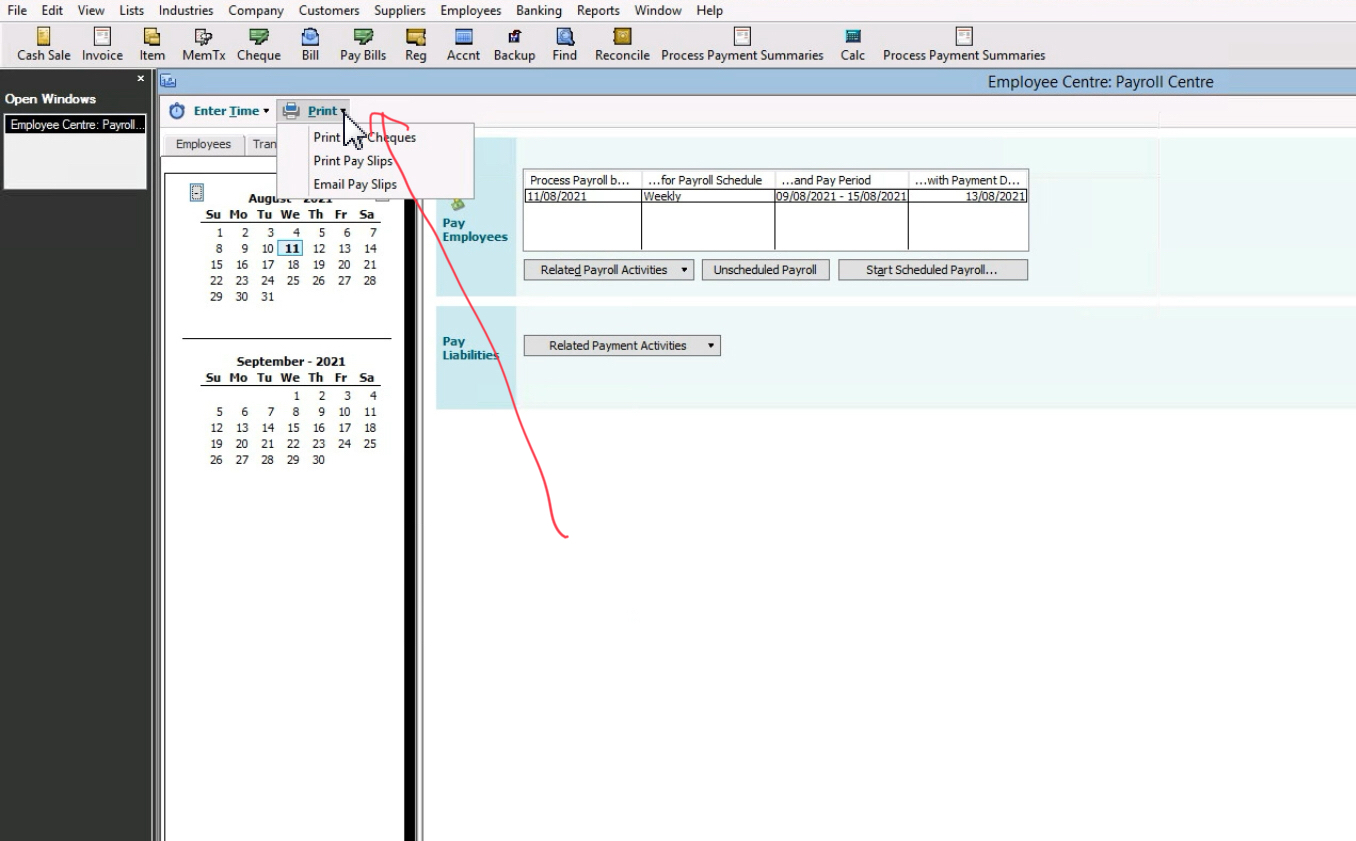Open the Banking menu
Screen dimensions: 1356x841
539,10
